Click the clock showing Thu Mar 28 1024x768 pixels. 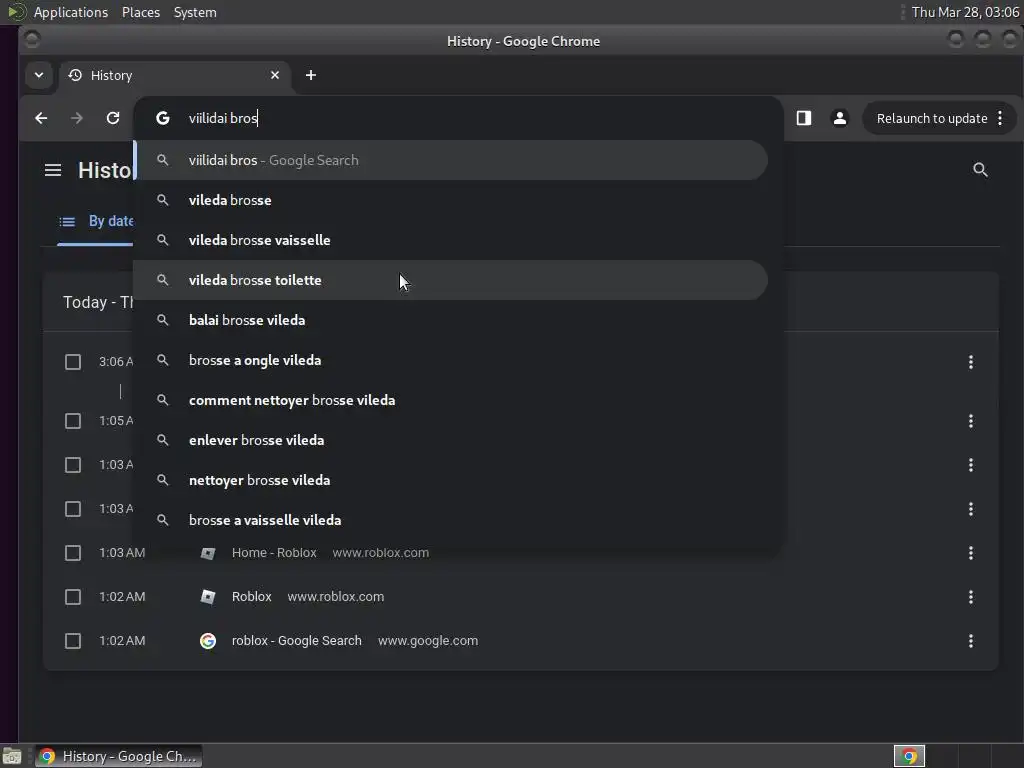click(x=965, y=12)
